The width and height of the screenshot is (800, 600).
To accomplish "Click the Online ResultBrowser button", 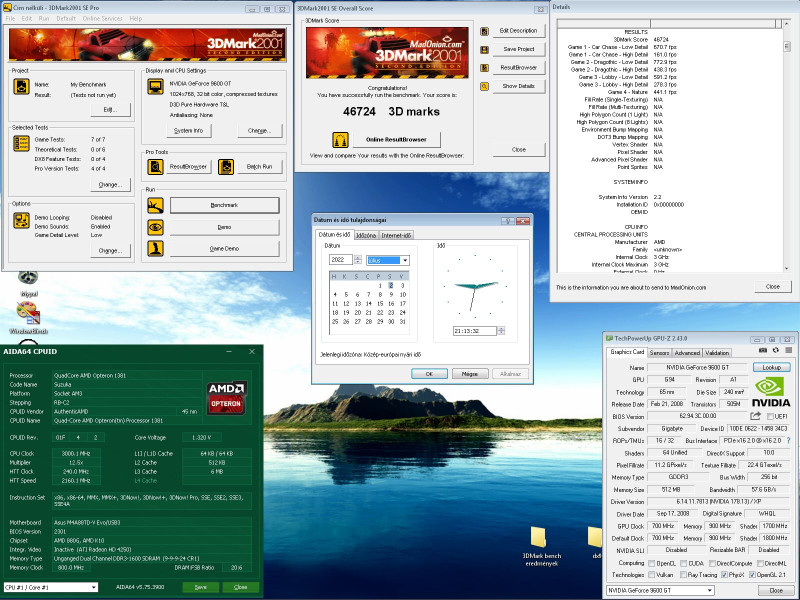I will (x=396, y=139).
